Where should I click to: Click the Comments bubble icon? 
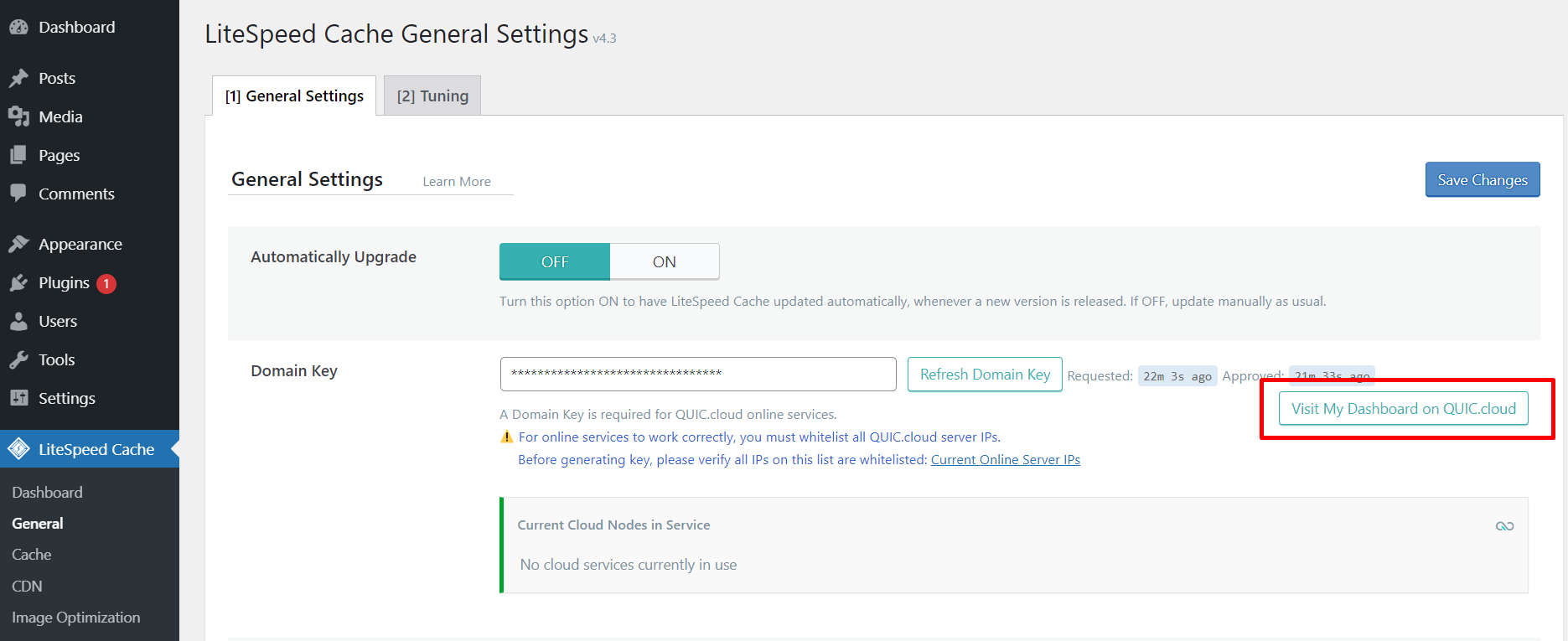coord(18,194)
